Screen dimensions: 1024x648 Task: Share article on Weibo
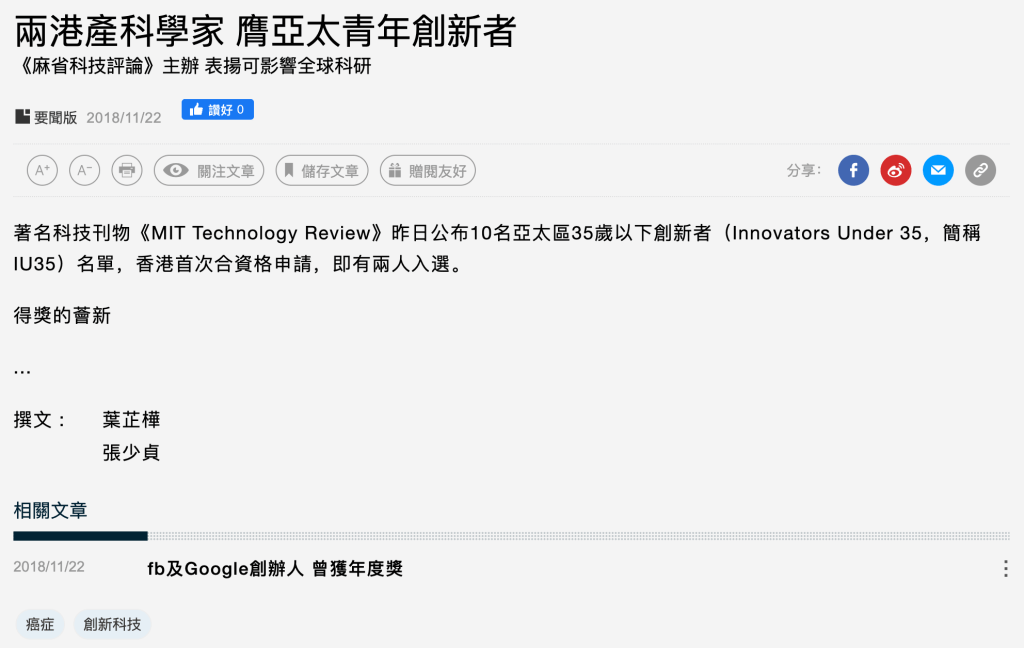(x=895, y=171)
